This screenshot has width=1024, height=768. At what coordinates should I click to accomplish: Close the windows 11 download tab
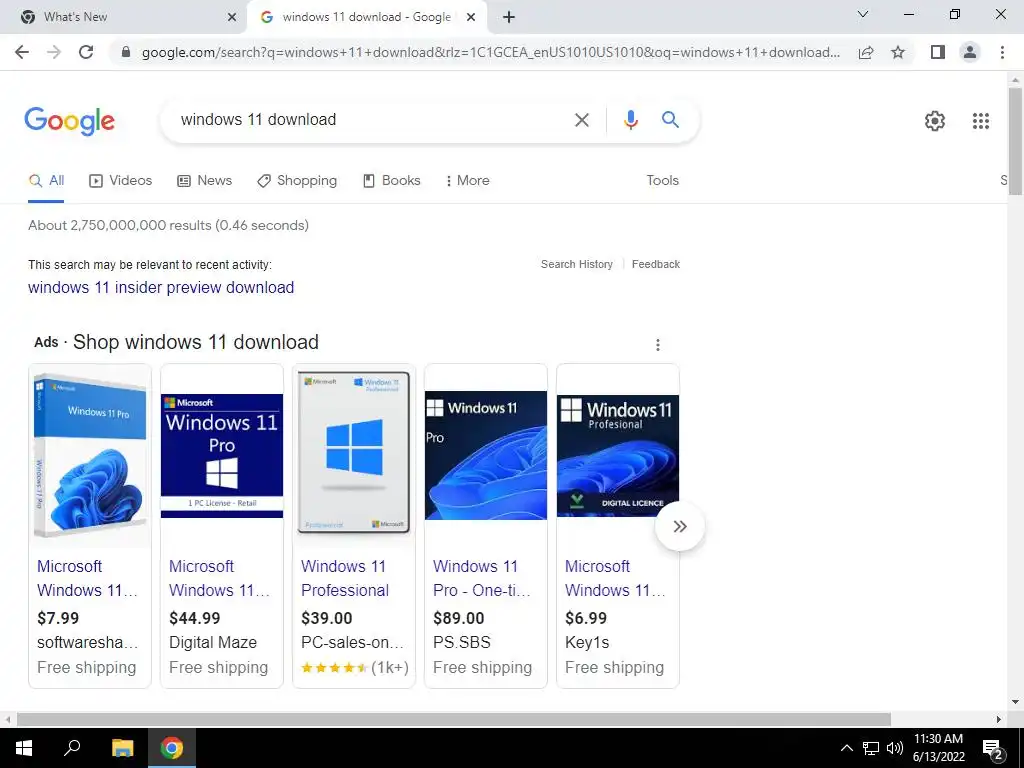click(x=471, y=17)
